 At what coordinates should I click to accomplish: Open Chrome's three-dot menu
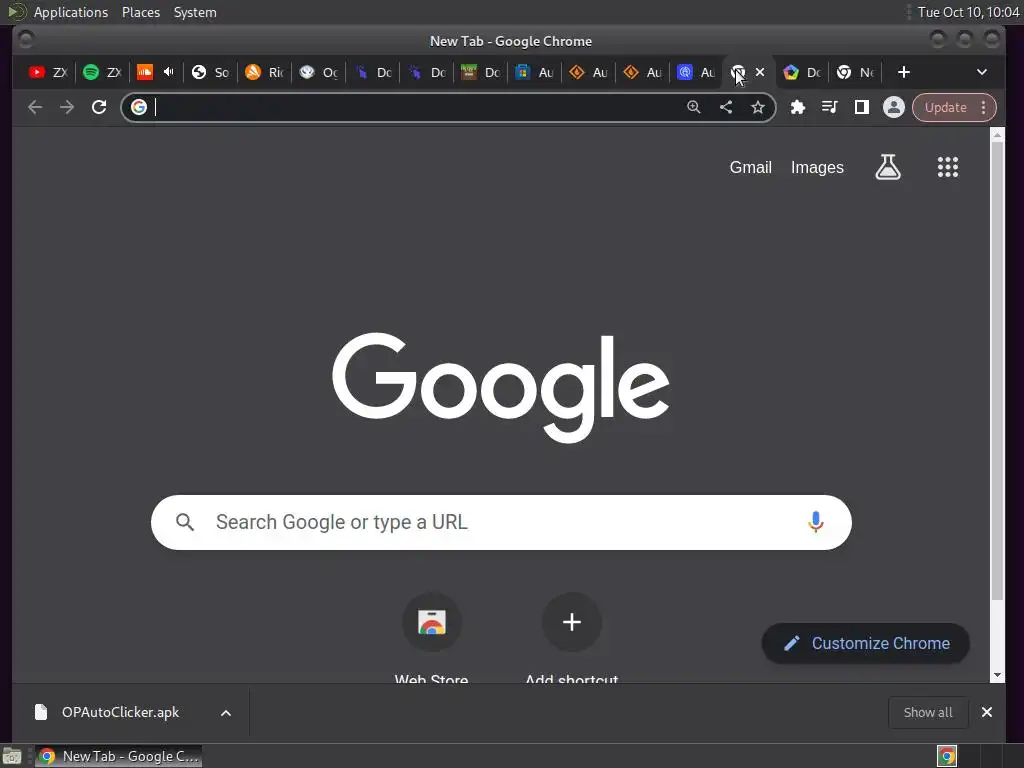pyautogui.click(x=984, y=108)
